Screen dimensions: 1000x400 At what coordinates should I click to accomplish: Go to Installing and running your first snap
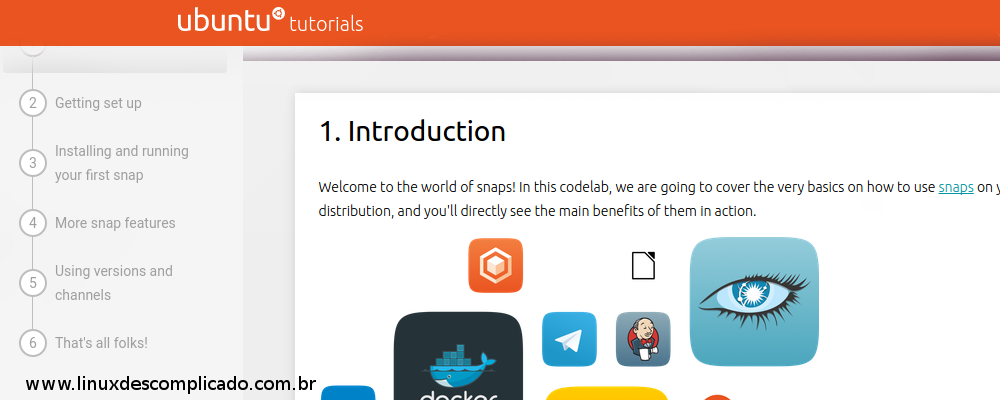click(x=122, y=163)
